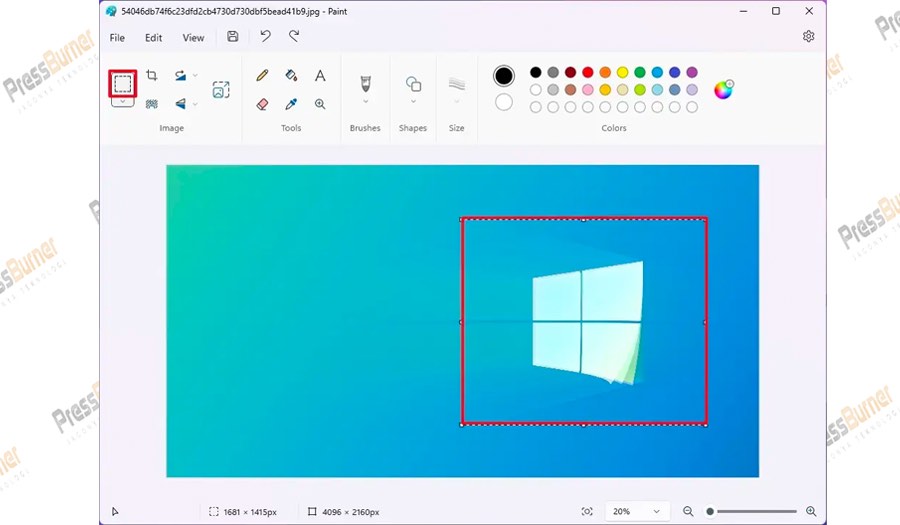Choose the Fill bucket tool
This screenshot has width=900, height=525.
tap(291, 76)
